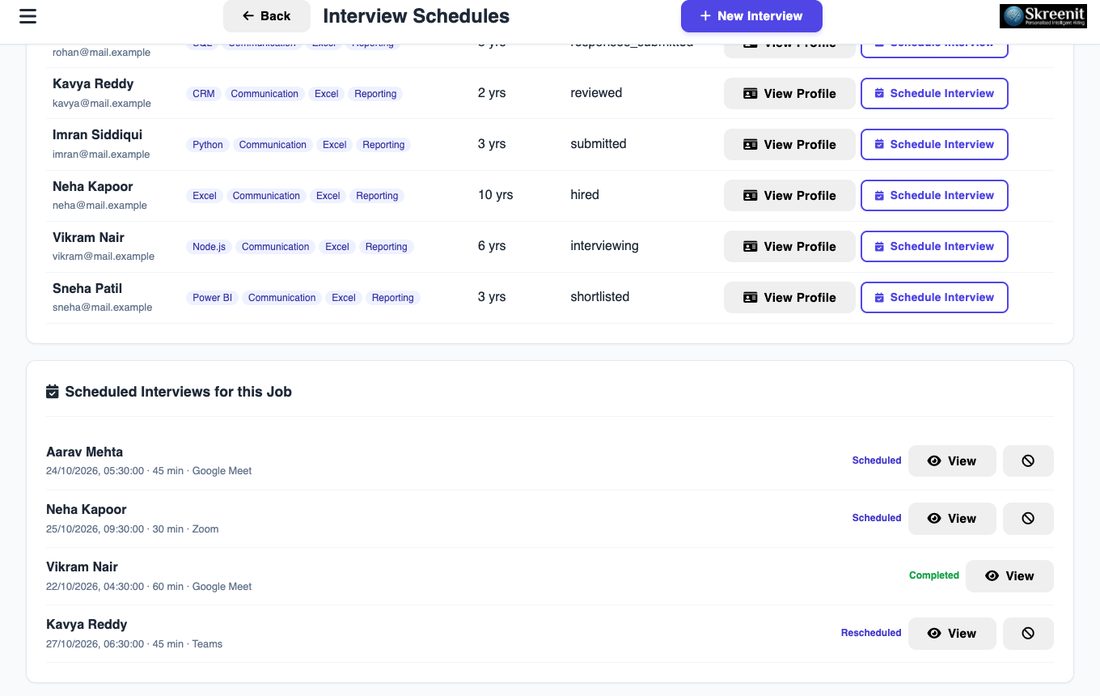Click the email neha@mail.example
This screenshot has width=1100, height=696.
point(100,206)
